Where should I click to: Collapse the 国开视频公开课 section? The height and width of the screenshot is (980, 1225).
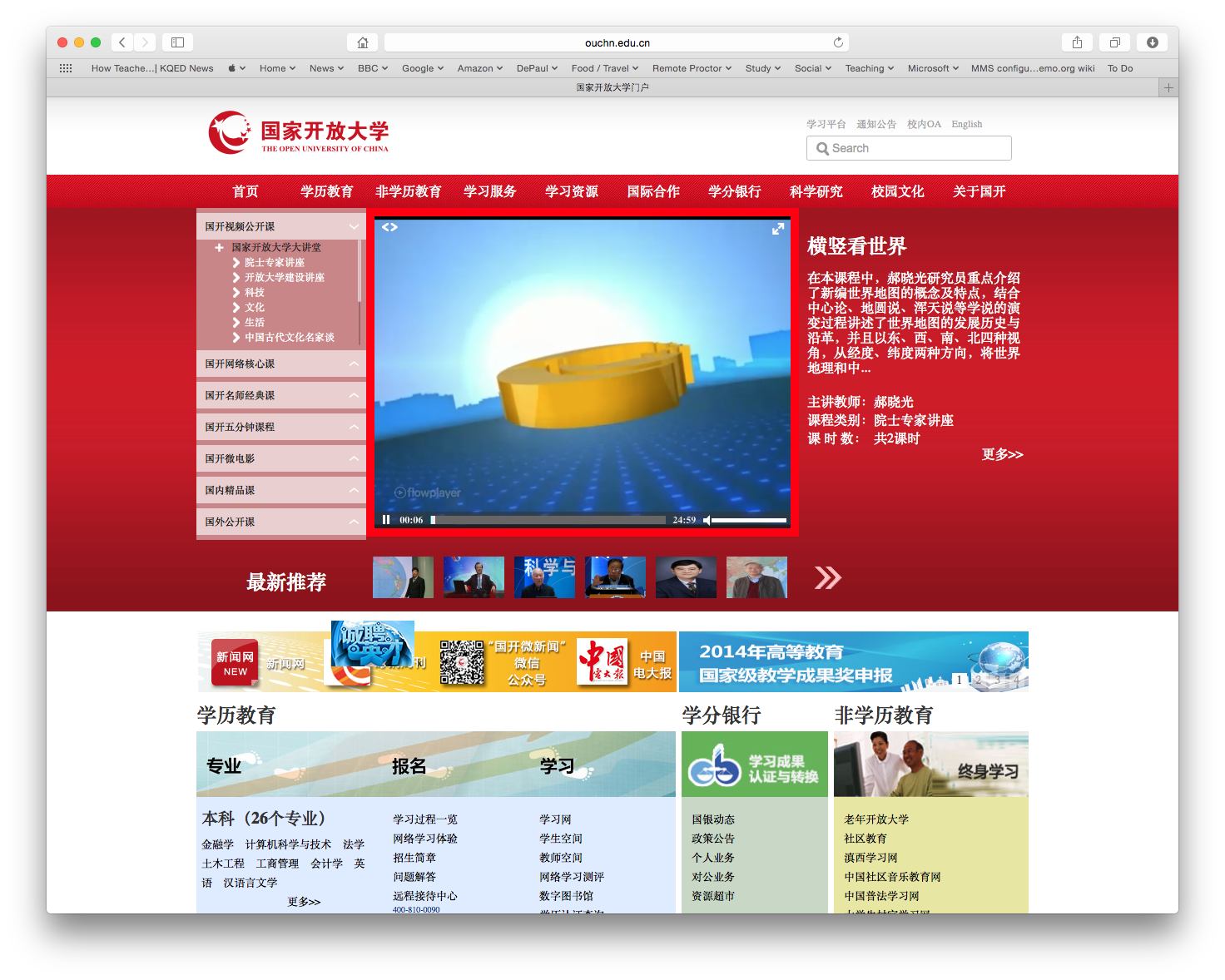point(354,226)
